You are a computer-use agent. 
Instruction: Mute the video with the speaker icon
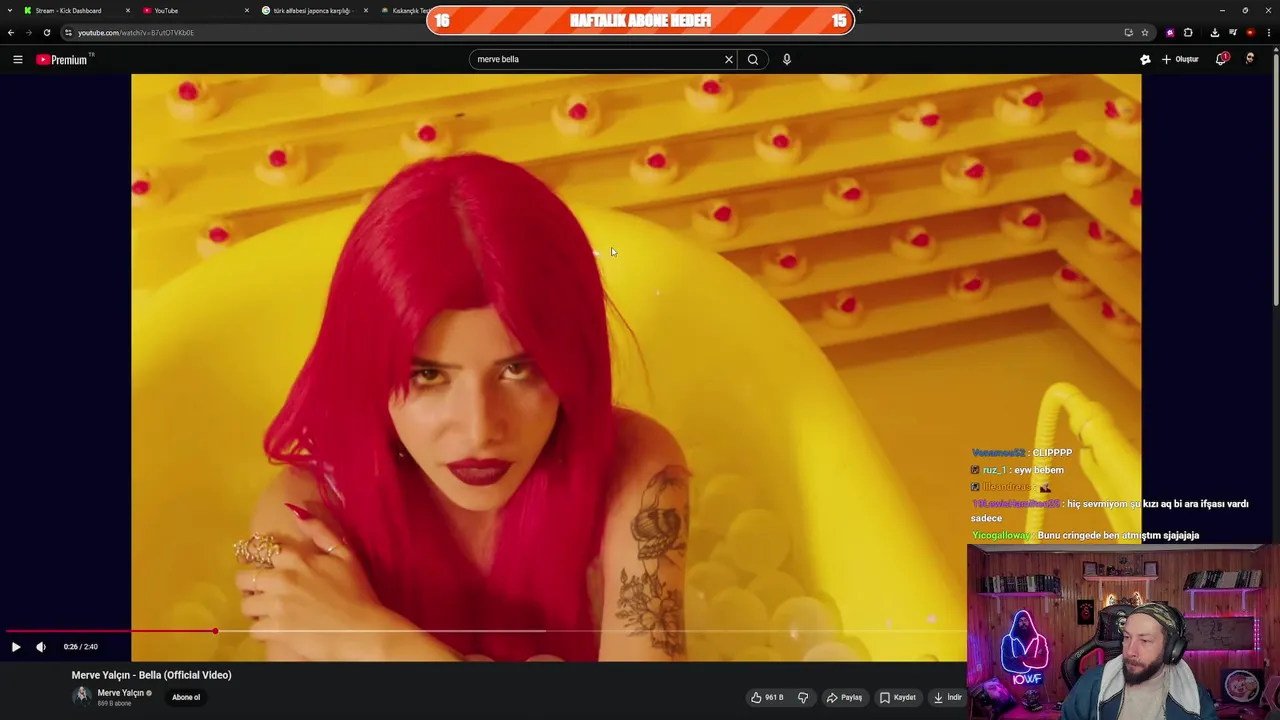click(x=41, y=647)
